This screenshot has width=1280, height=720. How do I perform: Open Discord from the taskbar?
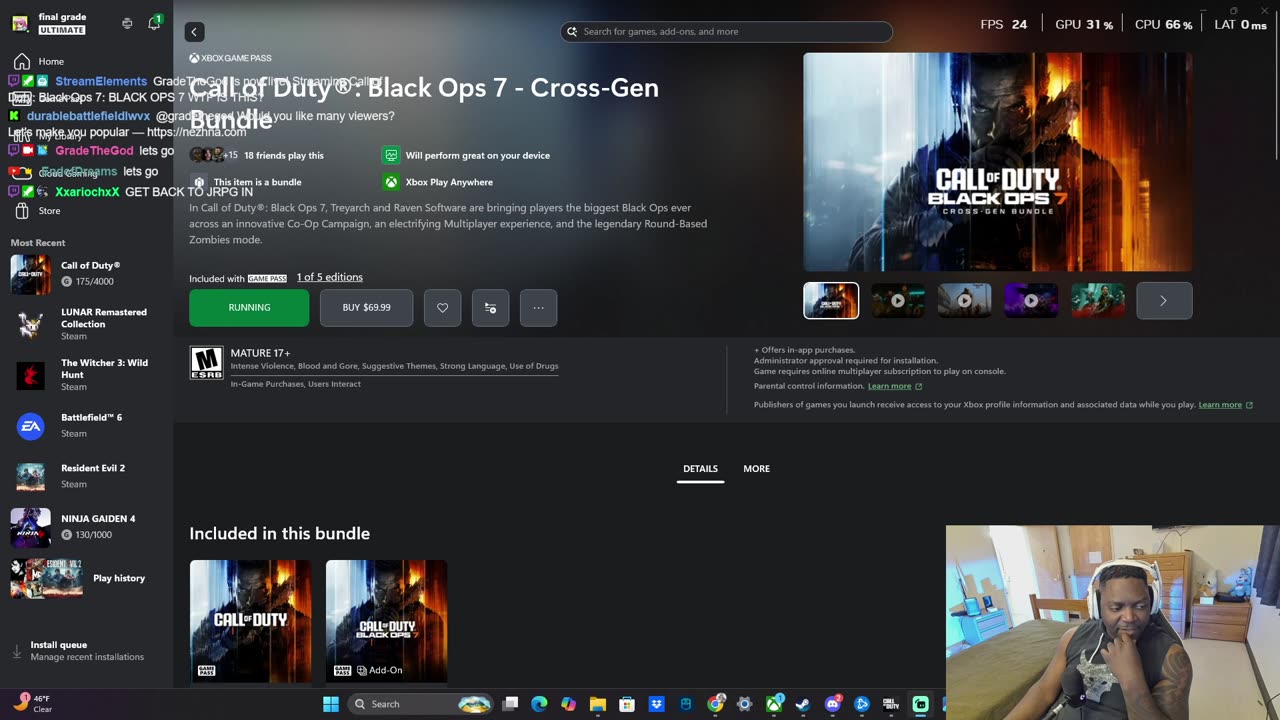point(832,704)
